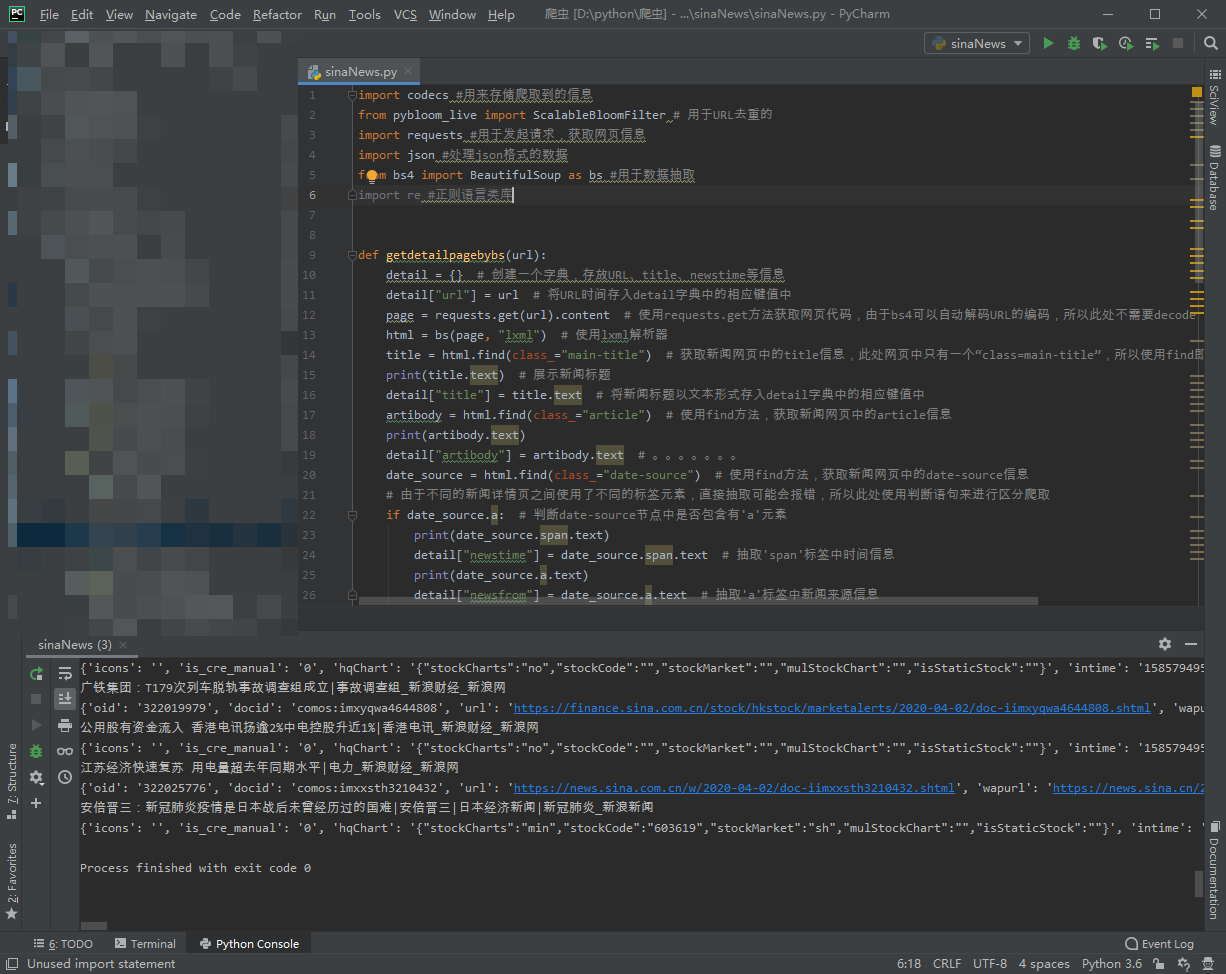1226x974 pixels.
Task: Click the glasses icon in Run panel
Action: 65,751
